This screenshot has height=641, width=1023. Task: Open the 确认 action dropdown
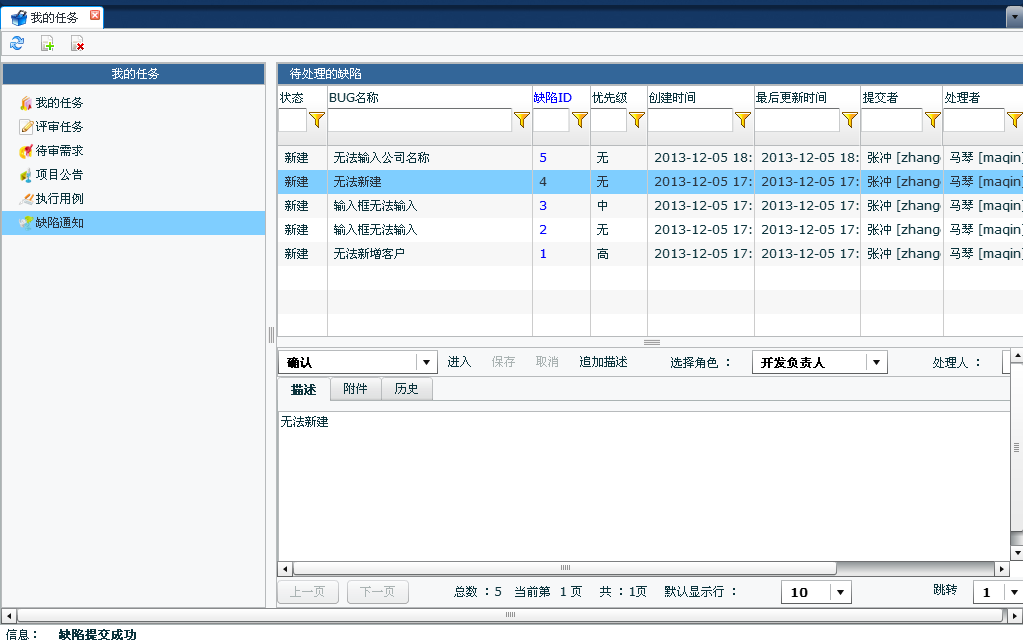pyautogui.click(x=427, y=362)
